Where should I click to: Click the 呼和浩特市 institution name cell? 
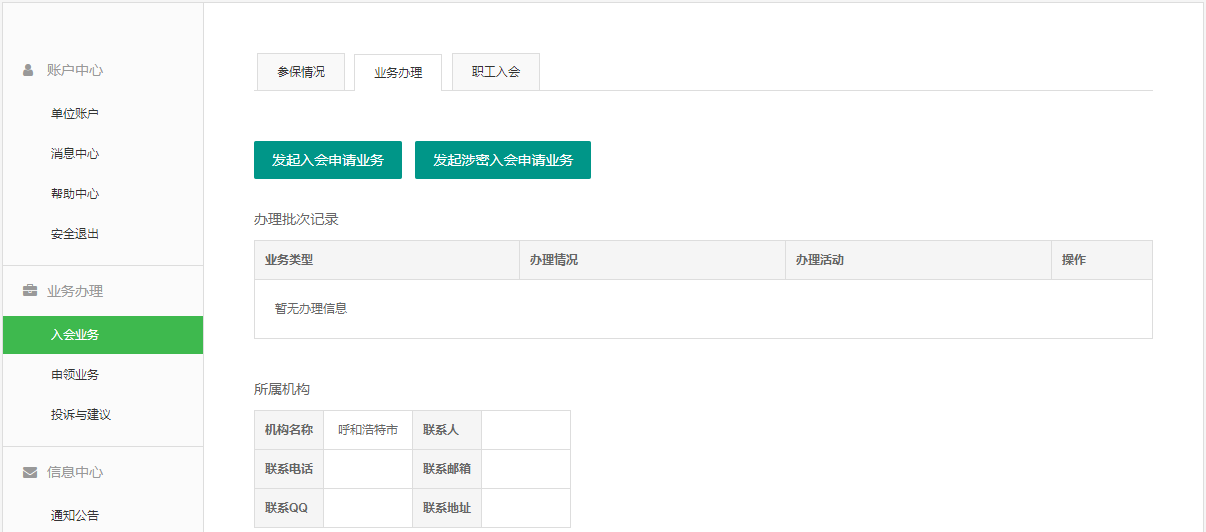368,430
